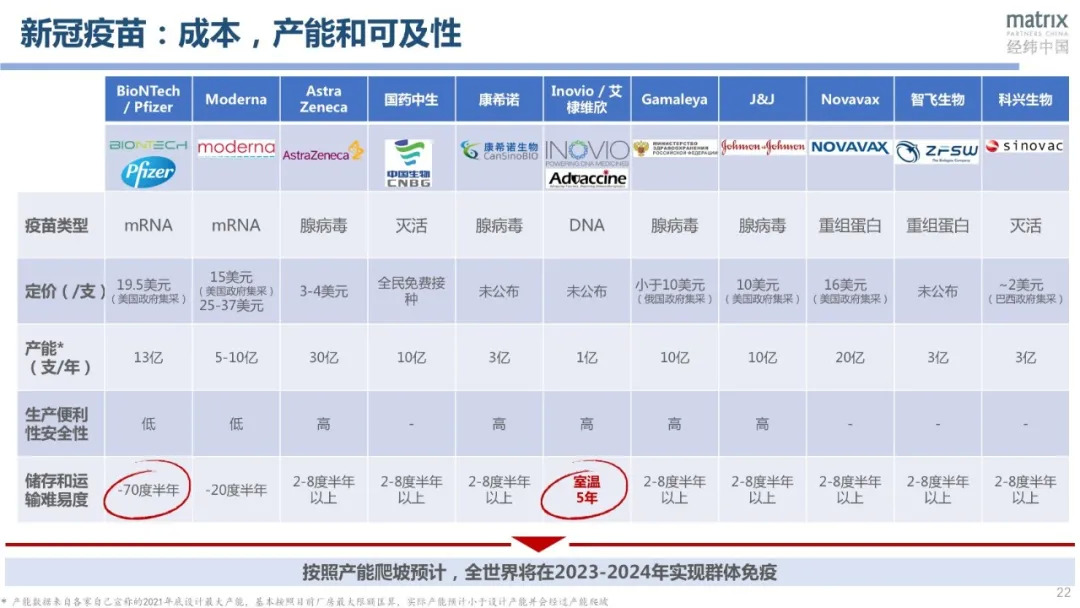Image resolution: width=1080 pixels, height=608 pixels.
Task: Select the moderna logo
Action: point(236,148)
